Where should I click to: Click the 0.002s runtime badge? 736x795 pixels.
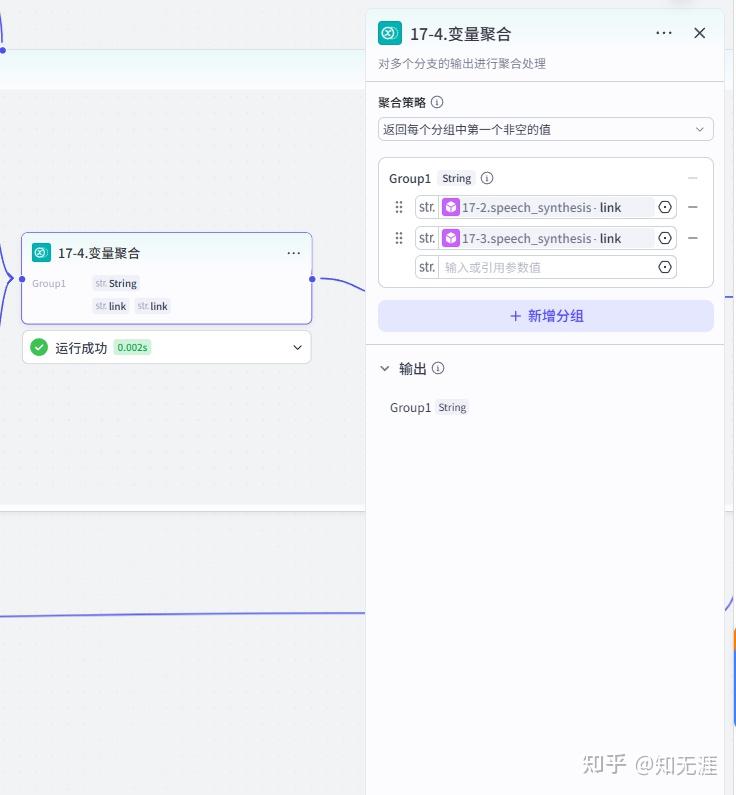pos(132,347)
